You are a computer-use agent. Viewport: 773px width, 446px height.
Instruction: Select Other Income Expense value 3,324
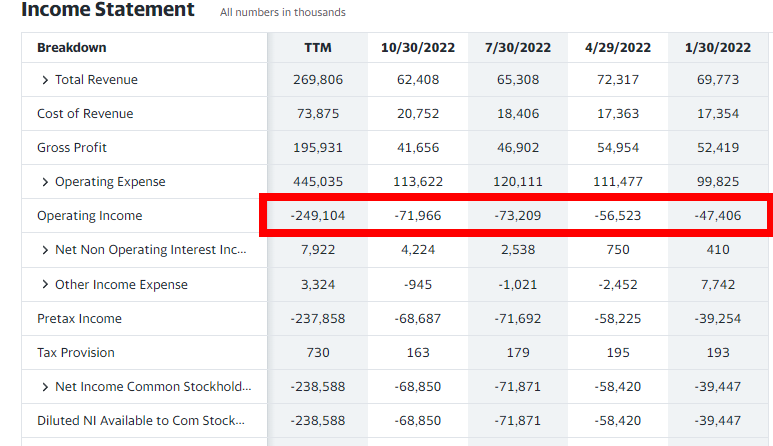pos(318,285)
